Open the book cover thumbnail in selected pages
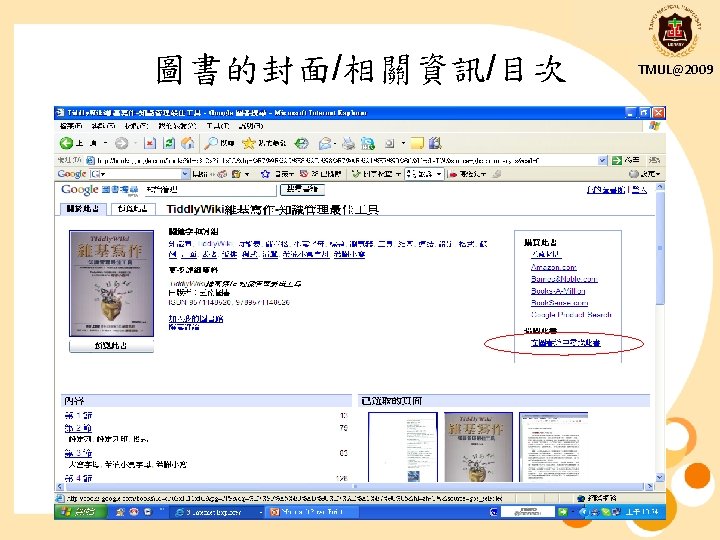Image resolution: width=720 pixels, height=540 pixels. pyautogui.click(x=478, y=447)
